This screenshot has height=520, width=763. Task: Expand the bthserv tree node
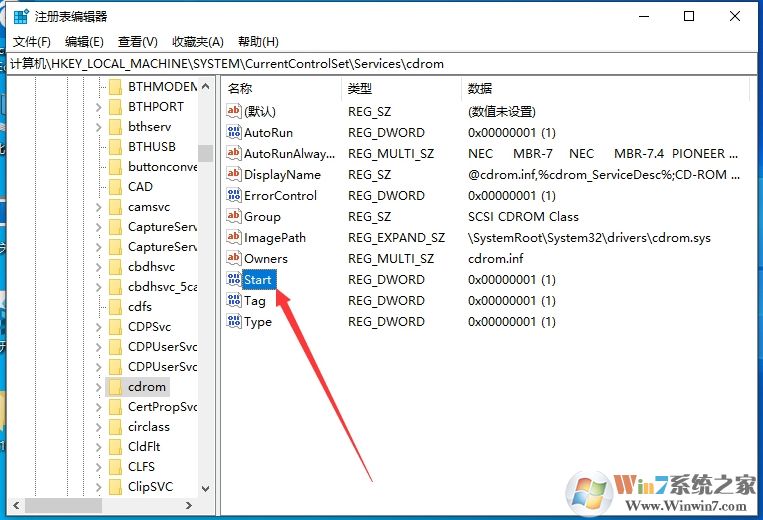pyautogui.click(x=99, y=126)
